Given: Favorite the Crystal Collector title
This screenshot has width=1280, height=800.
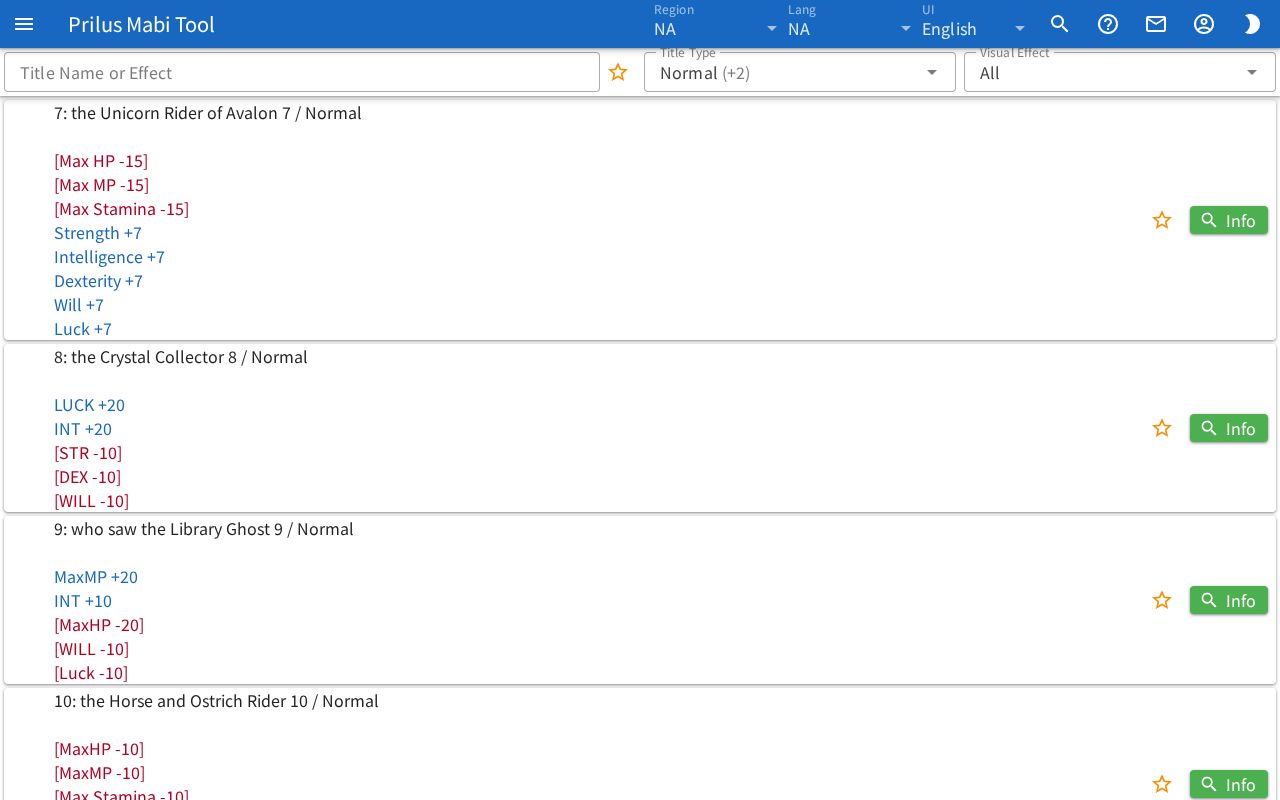Looking at the screenshot, I should point(1162,428).
